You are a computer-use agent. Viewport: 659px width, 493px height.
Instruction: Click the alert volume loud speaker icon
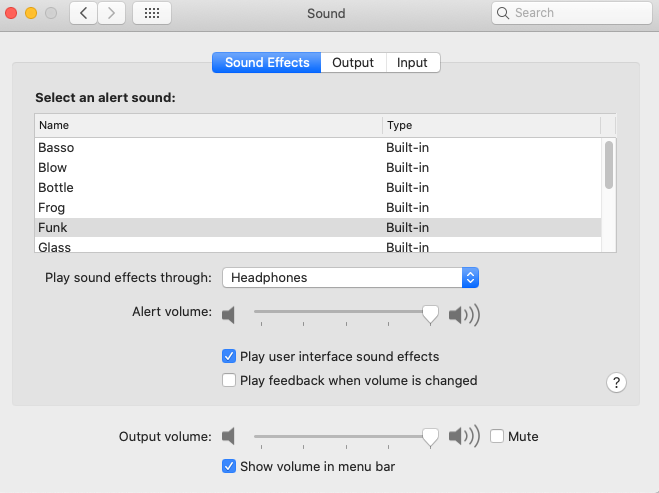click(x=464, y=316)
